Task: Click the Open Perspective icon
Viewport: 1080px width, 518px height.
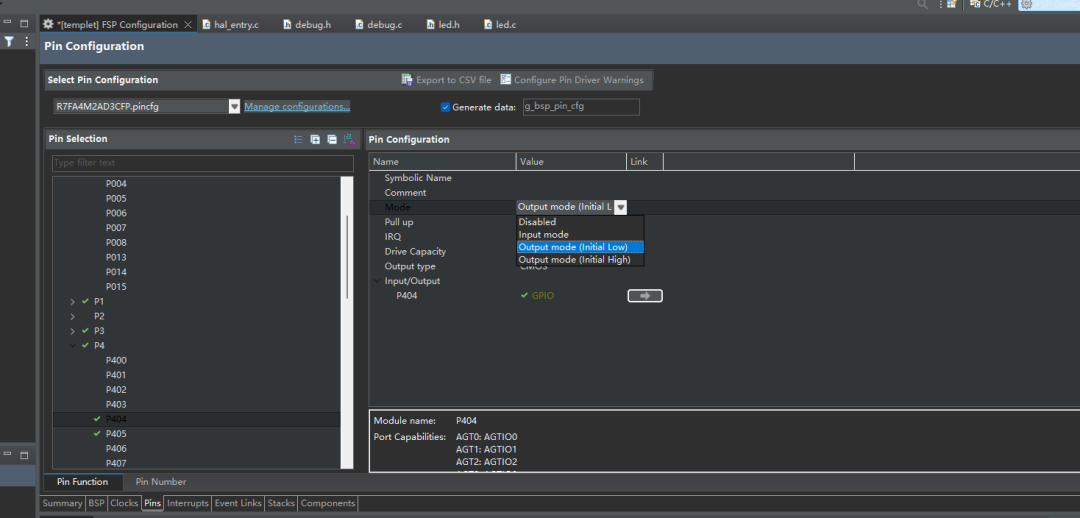Action: 951,5
